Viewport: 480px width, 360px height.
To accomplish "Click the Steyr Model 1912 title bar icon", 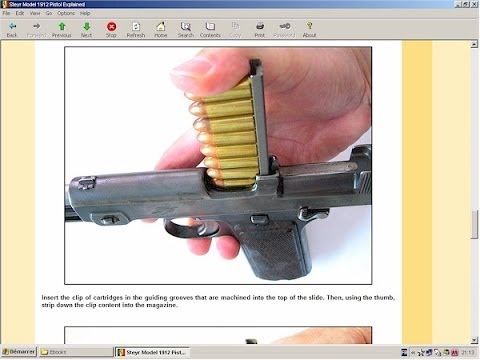I will 5,4.
